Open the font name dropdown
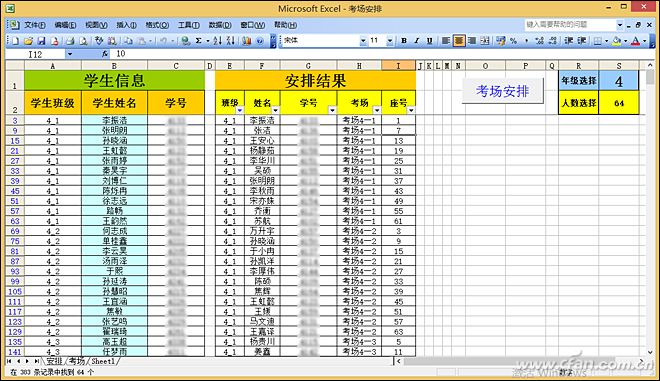Screen dimensions: 660x381 (x=363, y=41)
